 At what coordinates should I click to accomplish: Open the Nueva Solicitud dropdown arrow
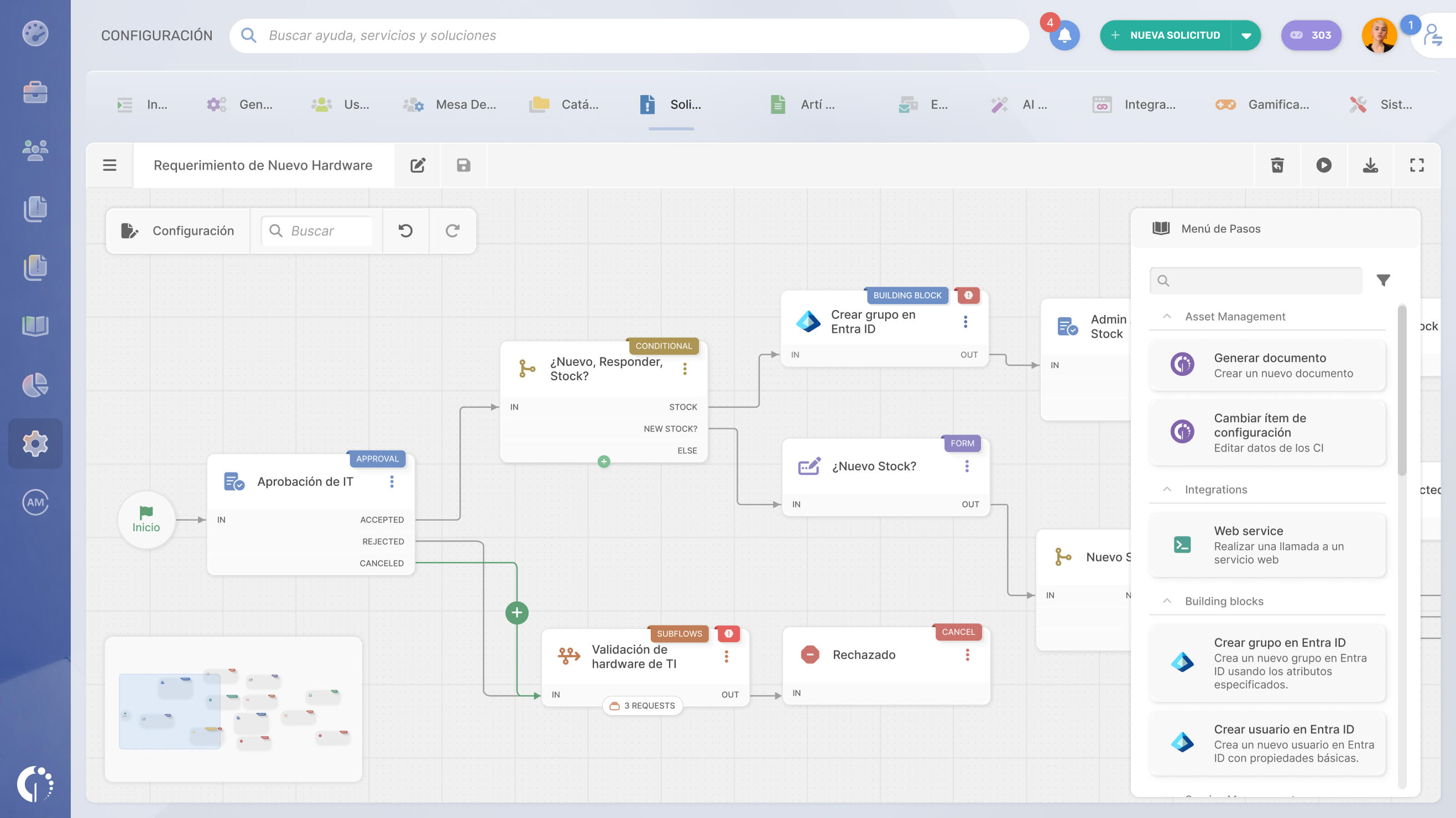tap(1246, 35)
